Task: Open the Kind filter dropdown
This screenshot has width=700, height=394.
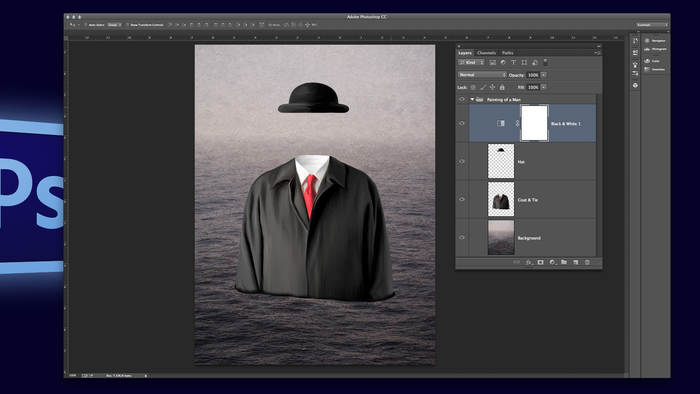Action: click(x=472, y=62)
